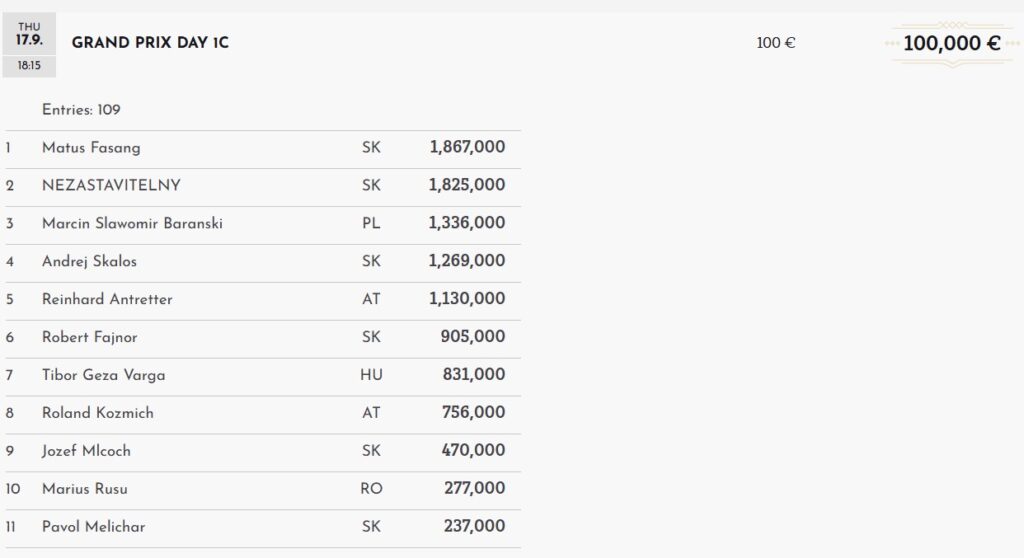Select Robert Fajnor row
This screenshot has height=558, width=1024.
(263, 338)
